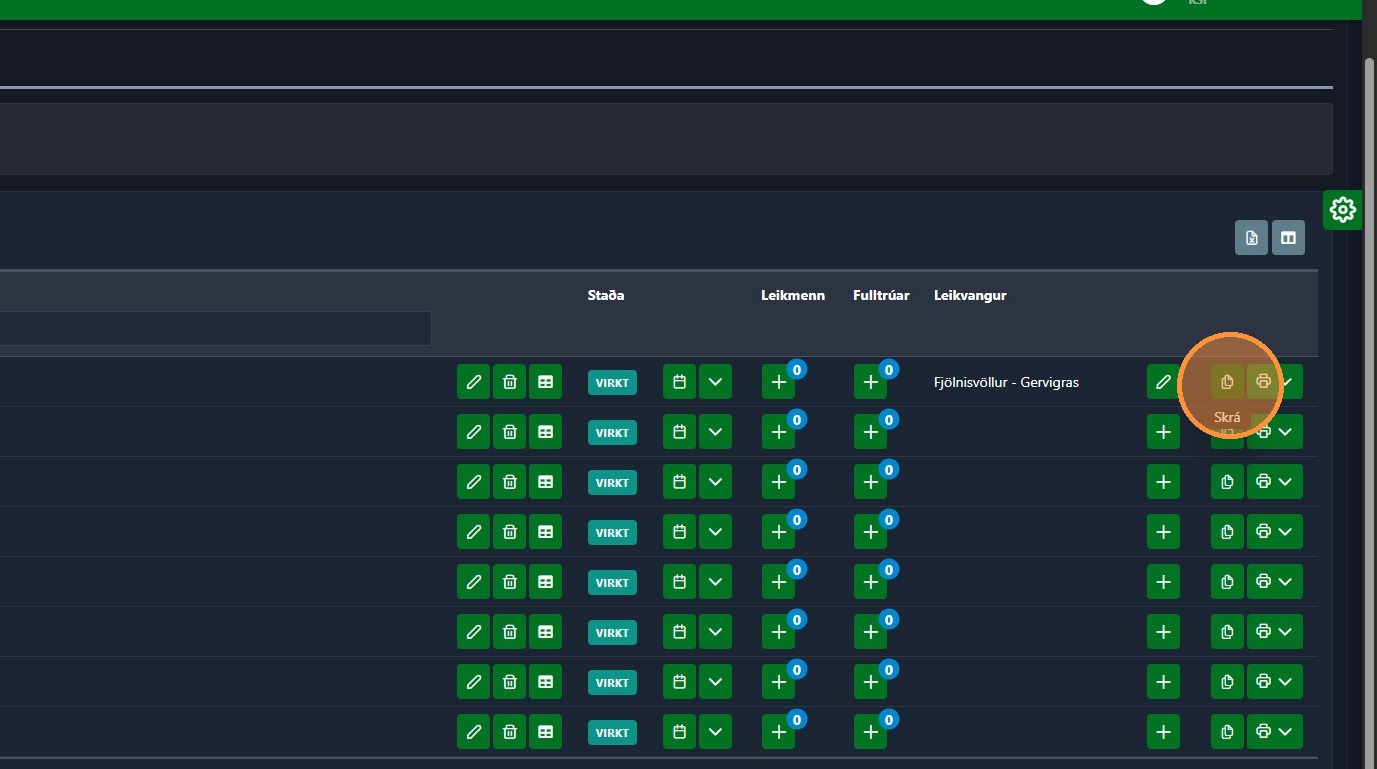Screen dimensions: 1377x769
Task: Click the calendar icon in the fourth row
Action: pos(679,532)
